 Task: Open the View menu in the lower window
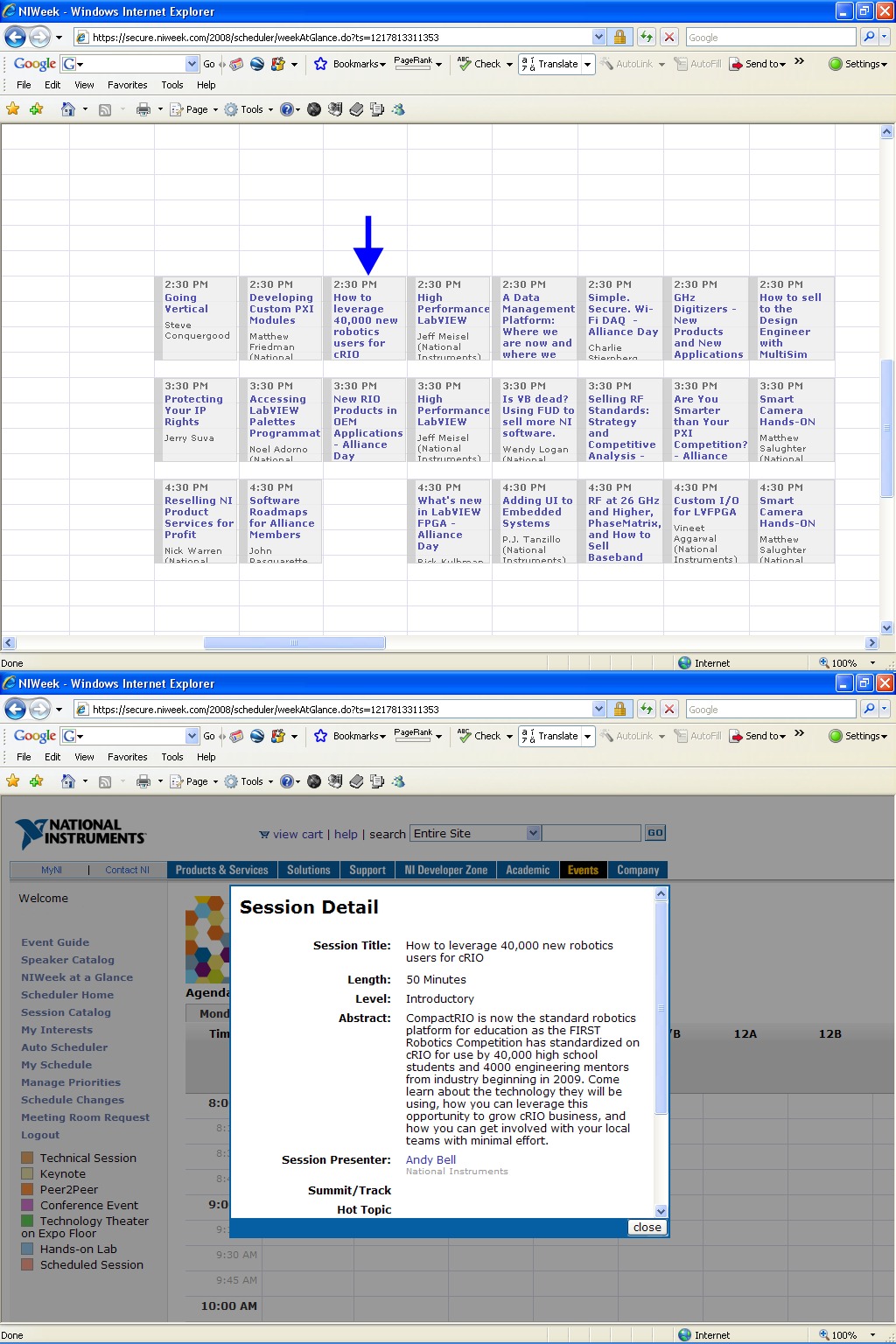point(84,757)
